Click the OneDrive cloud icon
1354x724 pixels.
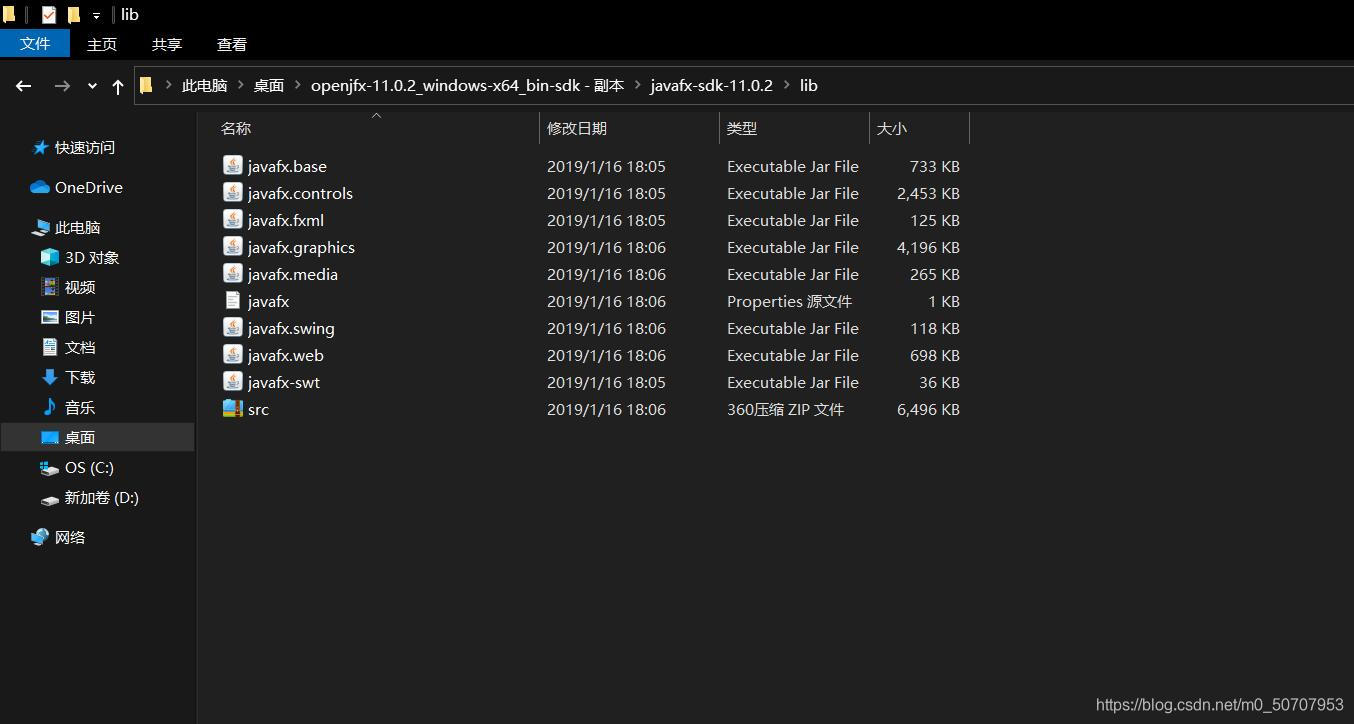(40, 187)
